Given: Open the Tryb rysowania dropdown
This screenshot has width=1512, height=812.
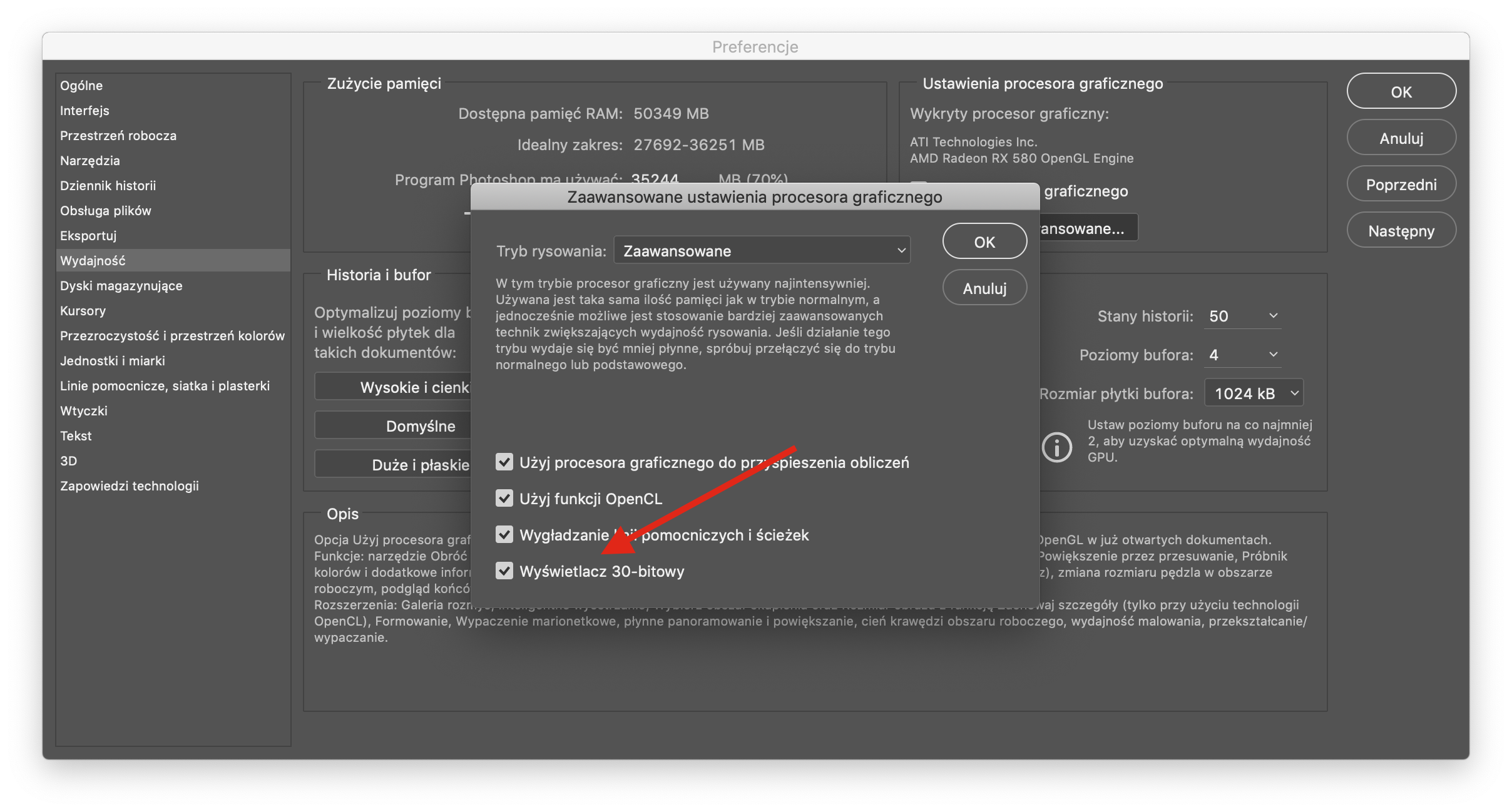Looking at the screenshot, I should (762, 251).
